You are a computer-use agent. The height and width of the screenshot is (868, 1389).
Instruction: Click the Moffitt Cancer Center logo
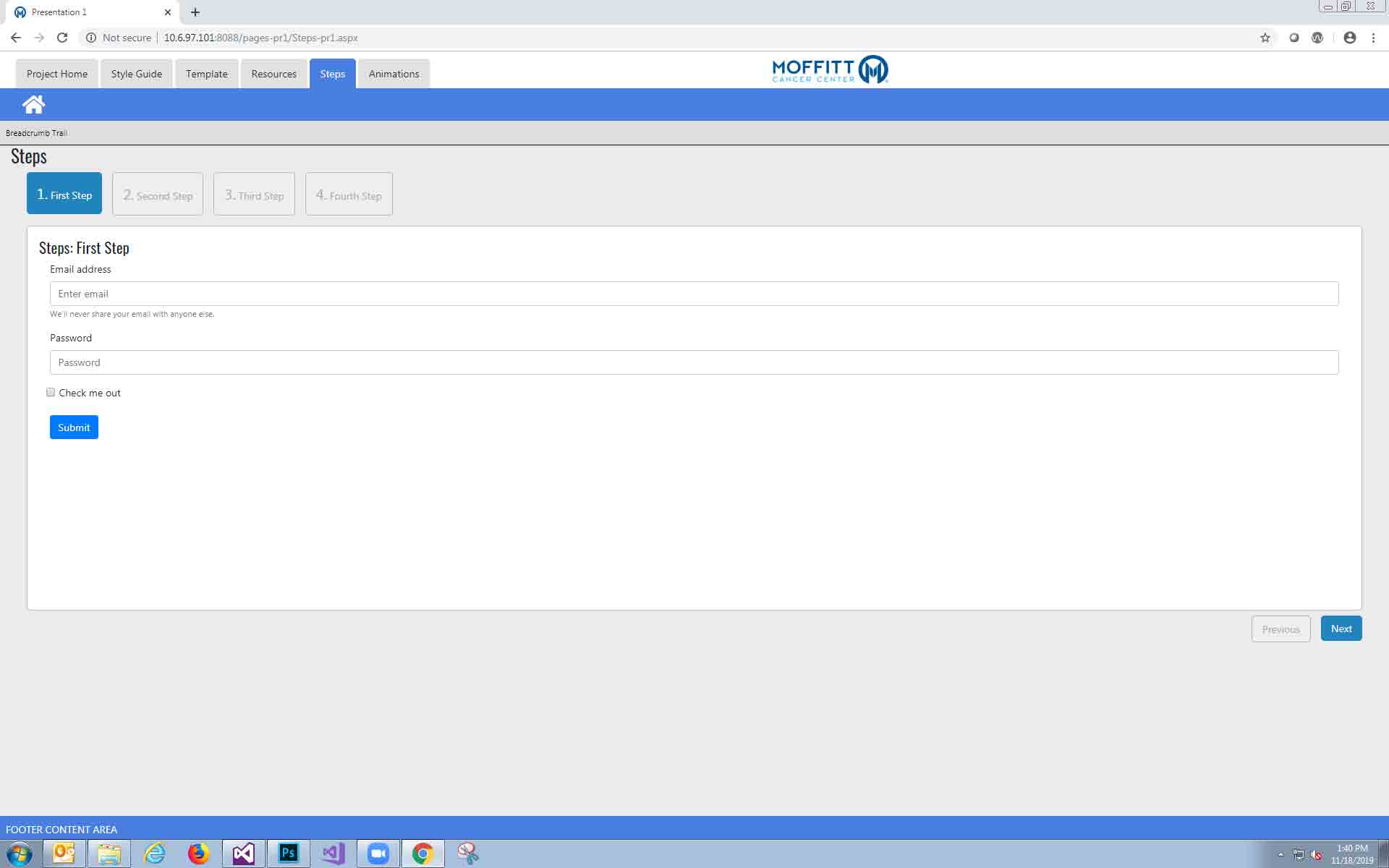830,70
